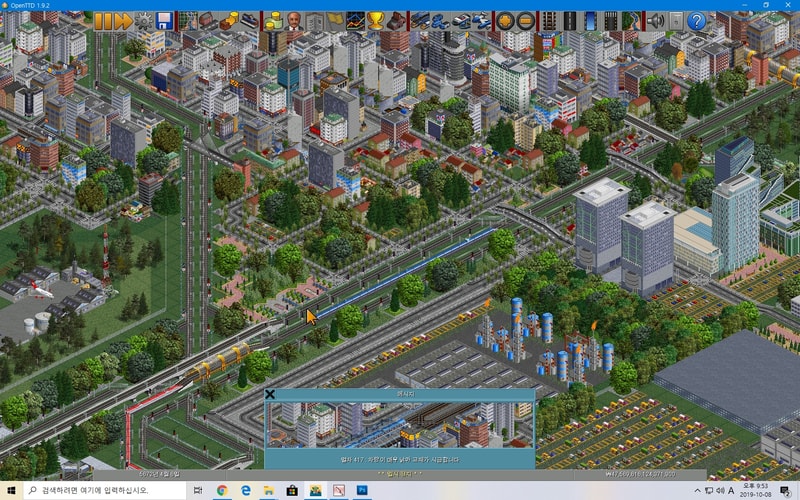Open industry directory factory icon
Viewport: 800px width, 500px height.
pos(395,21)
